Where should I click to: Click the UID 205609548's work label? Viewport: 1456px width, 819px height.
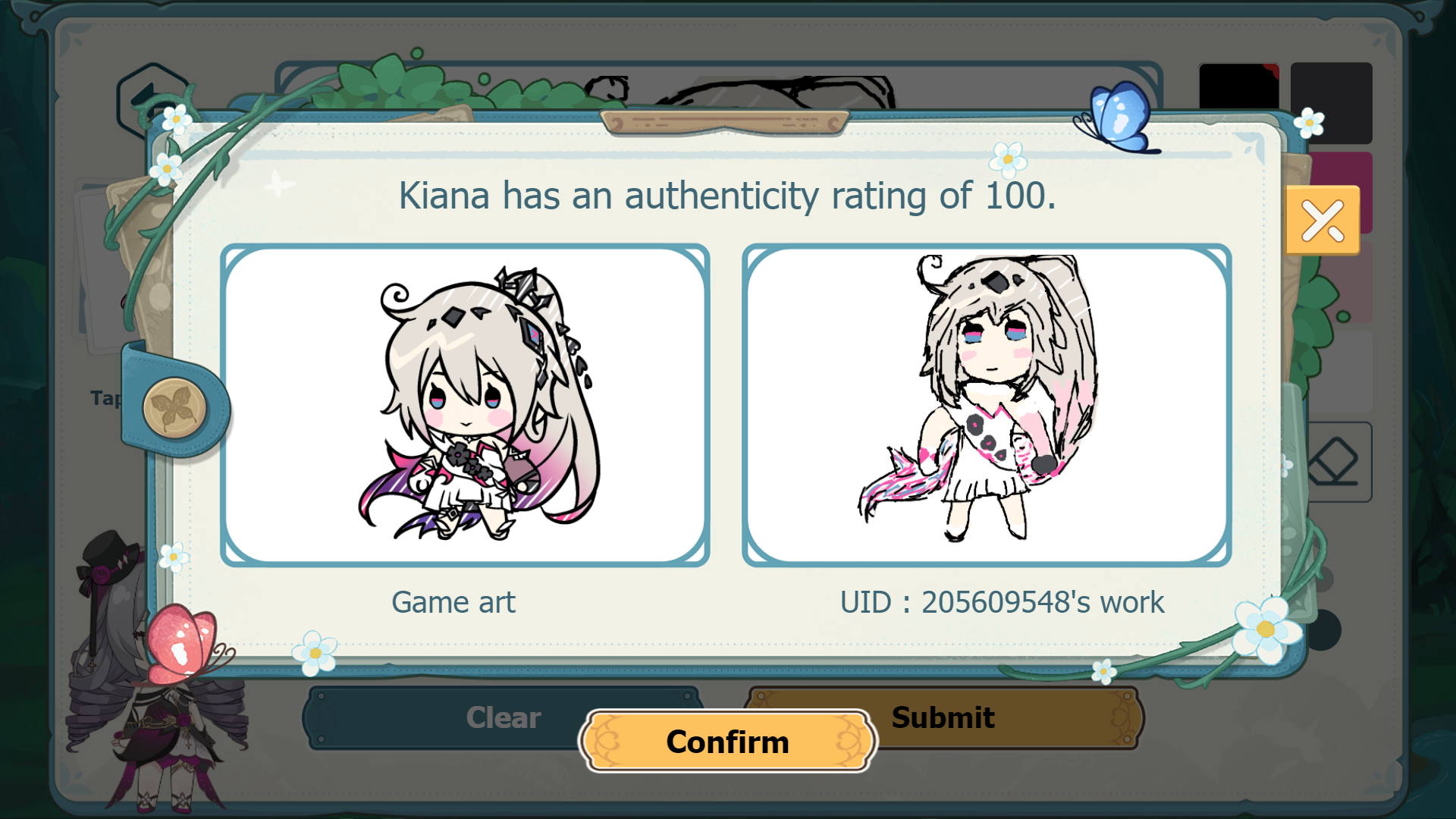1002,602
